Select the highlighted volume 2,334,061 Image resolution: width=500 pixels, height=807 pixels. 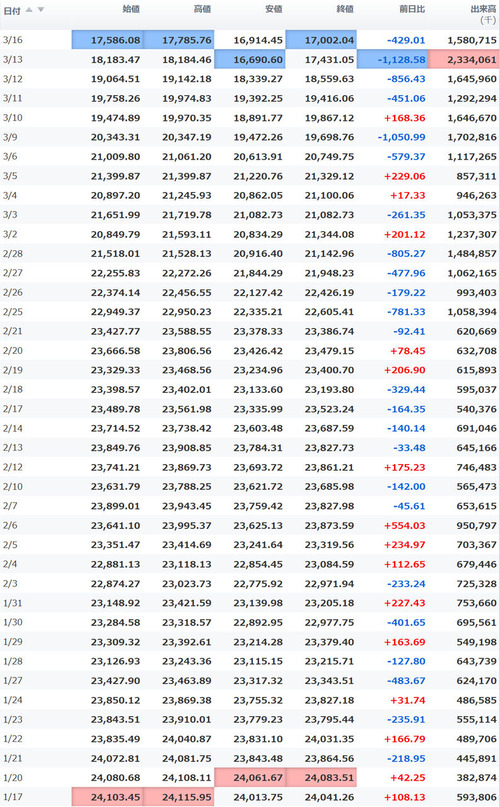point(463,59)
